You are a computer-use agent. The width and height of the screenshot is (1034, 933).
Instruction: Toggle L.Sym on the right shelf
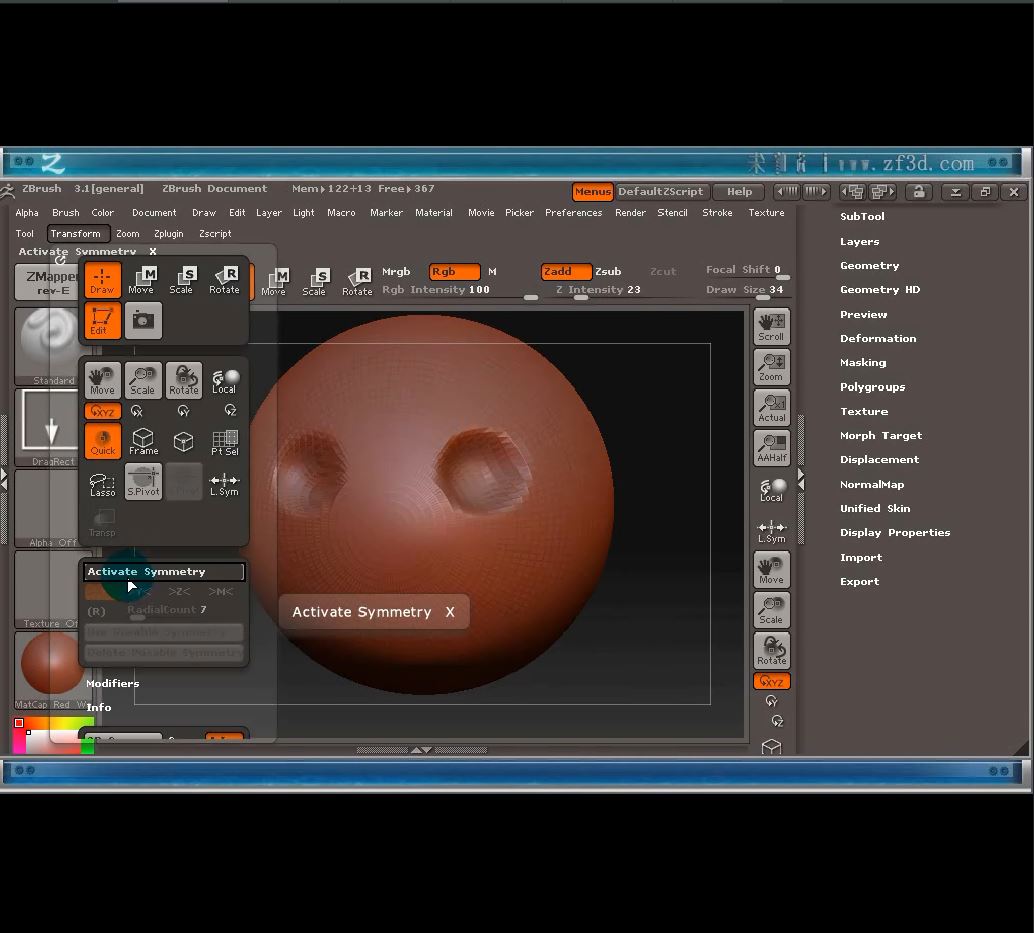pyautogui.click(x=772, y=531)
